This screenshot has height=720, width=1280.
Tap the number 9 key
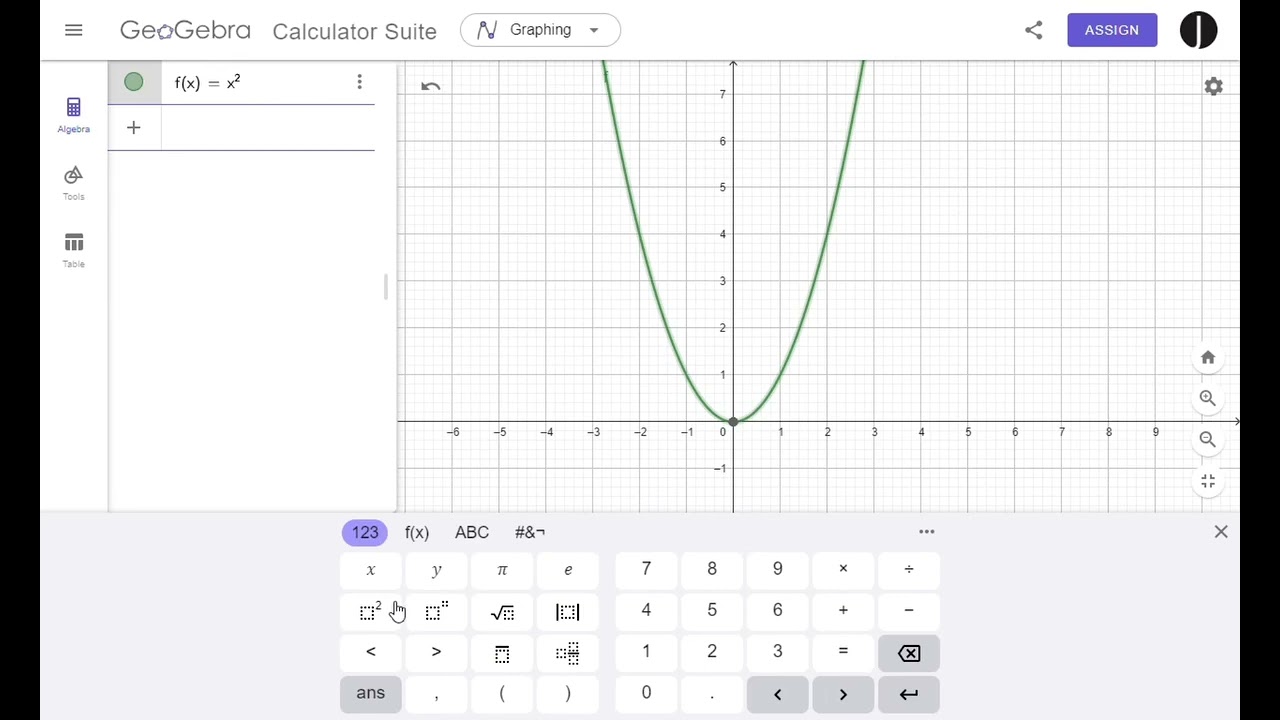tap(777, 570)
